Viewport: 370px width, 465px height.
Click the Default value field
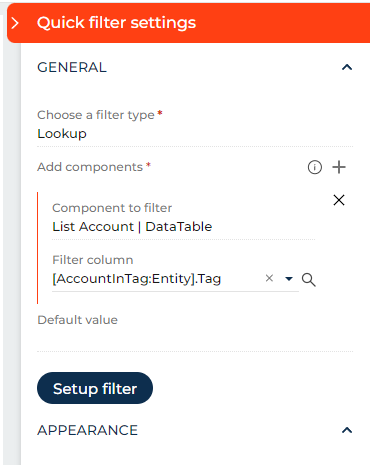[x=195, y=339]
